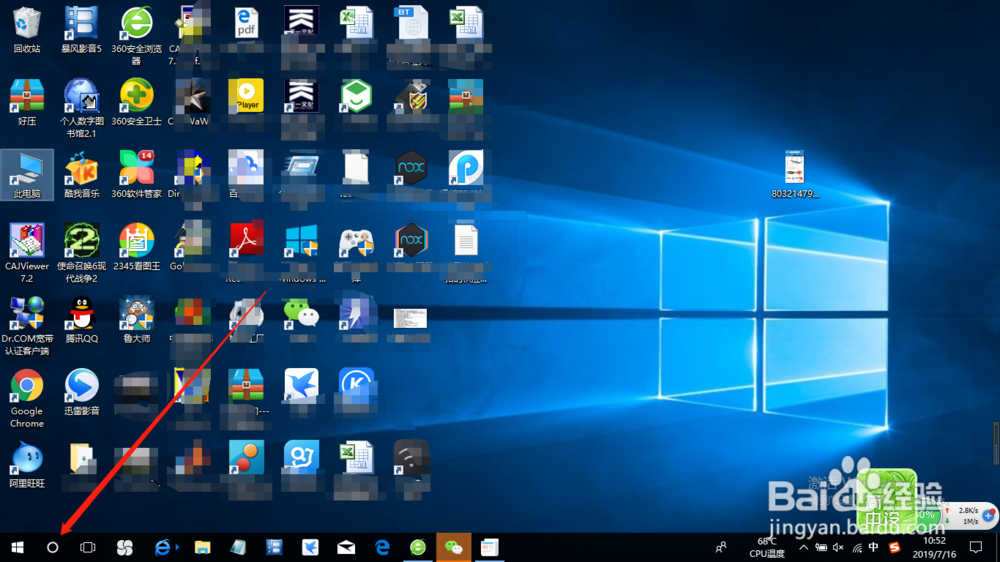This screenshot has width=1000, height=562.
Task: Open 迅雷影音 desktop shortcut
Action: click(82, 393)
